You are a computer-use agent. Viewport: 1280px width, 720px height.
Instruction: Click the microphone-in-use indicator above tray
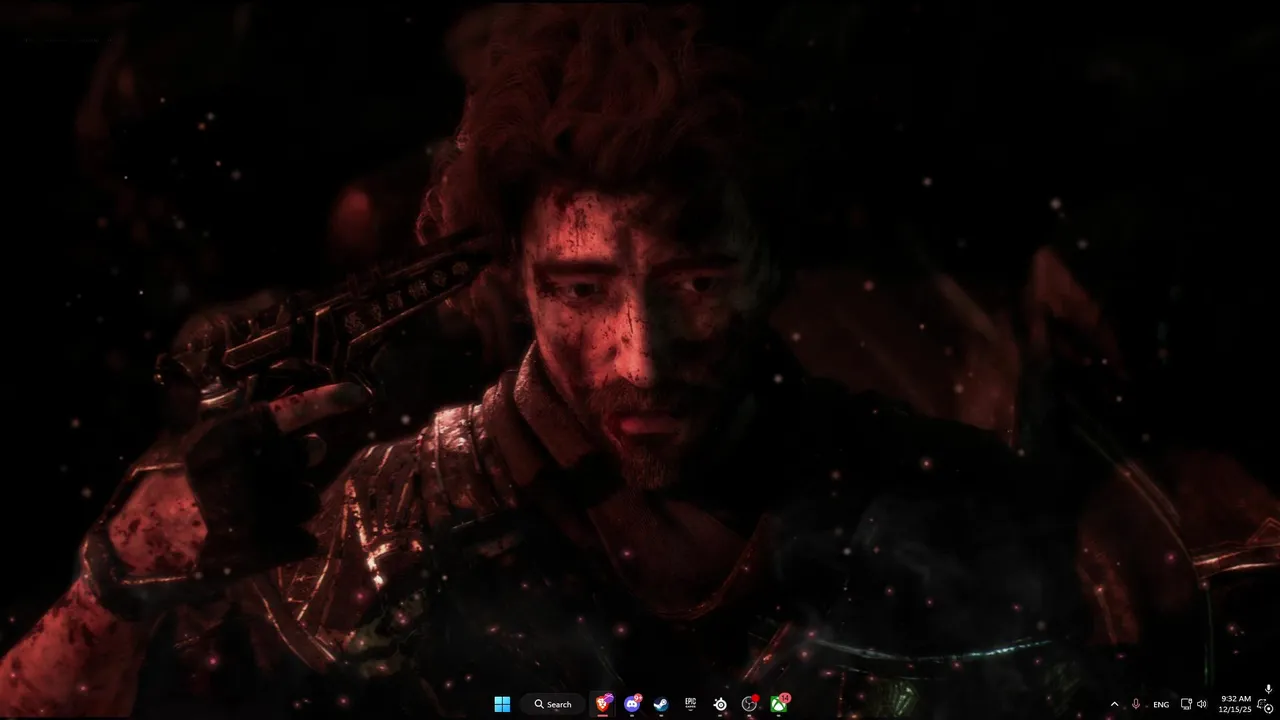[x=1269, y=689]
